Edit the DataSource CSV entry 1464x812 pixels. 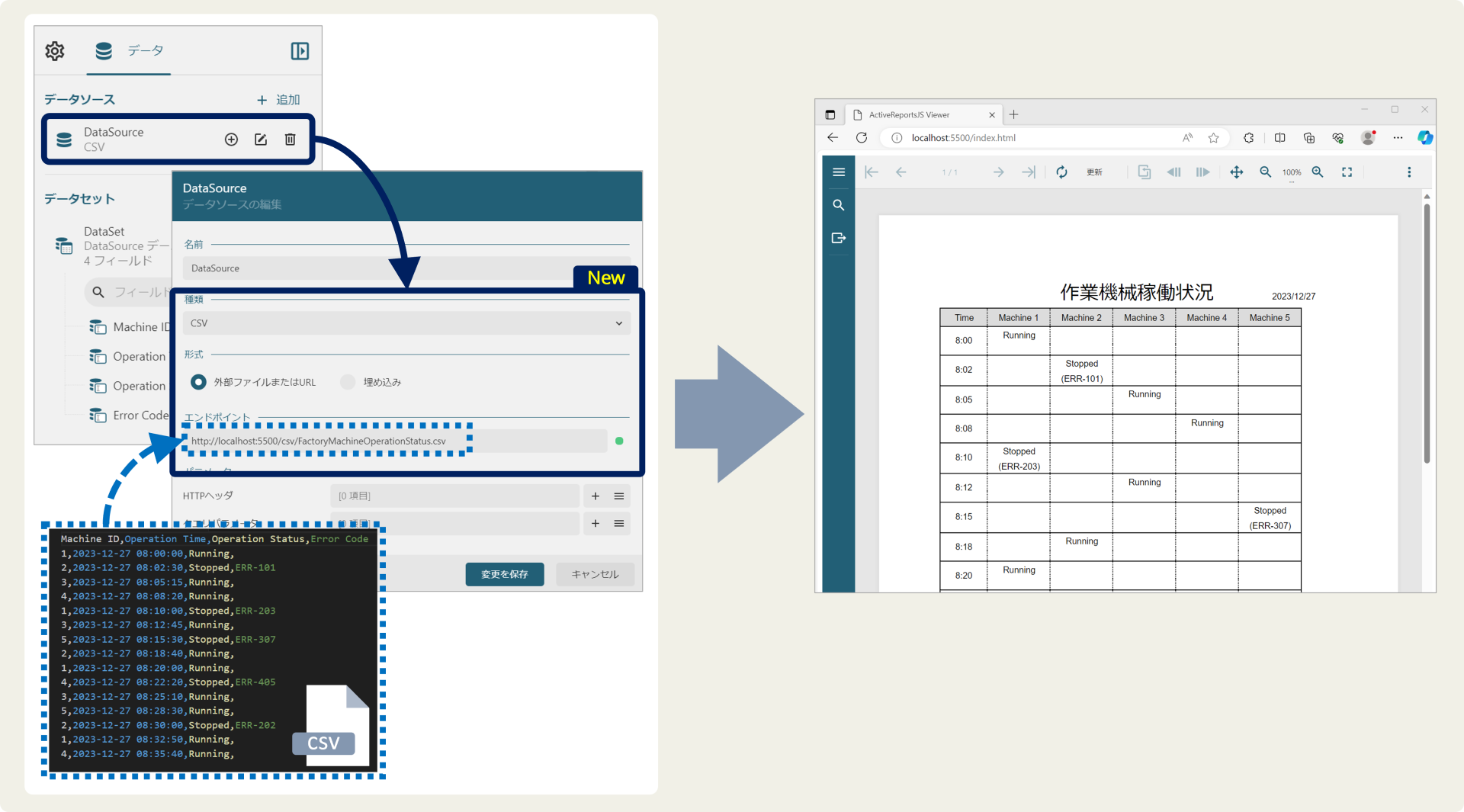[261, 140]
